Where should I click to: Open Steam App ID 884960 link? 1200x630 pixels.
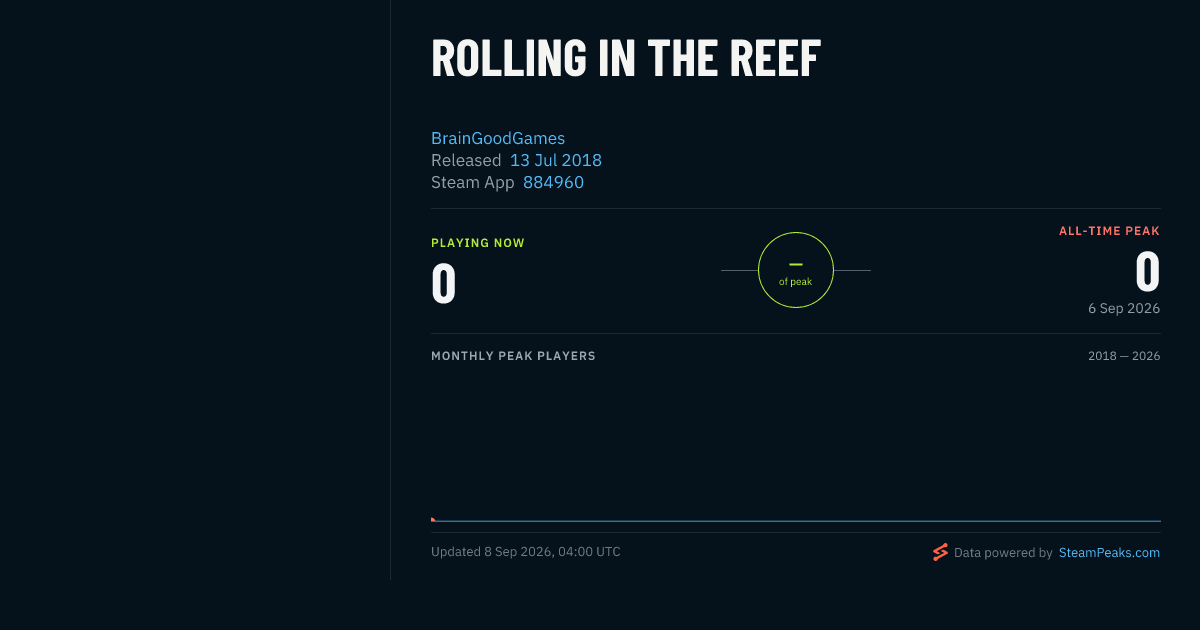[x=553, y=182]
